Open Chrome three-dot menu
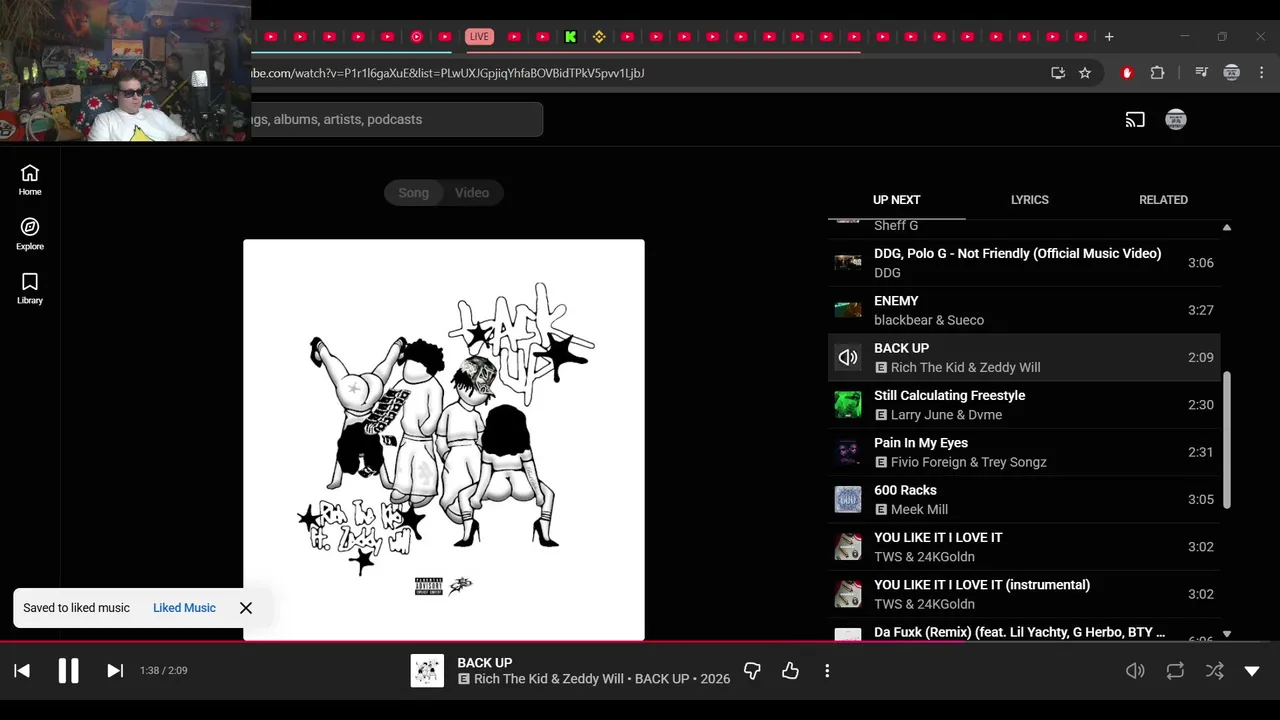 pyautogui.click(x=1262, y=73)
